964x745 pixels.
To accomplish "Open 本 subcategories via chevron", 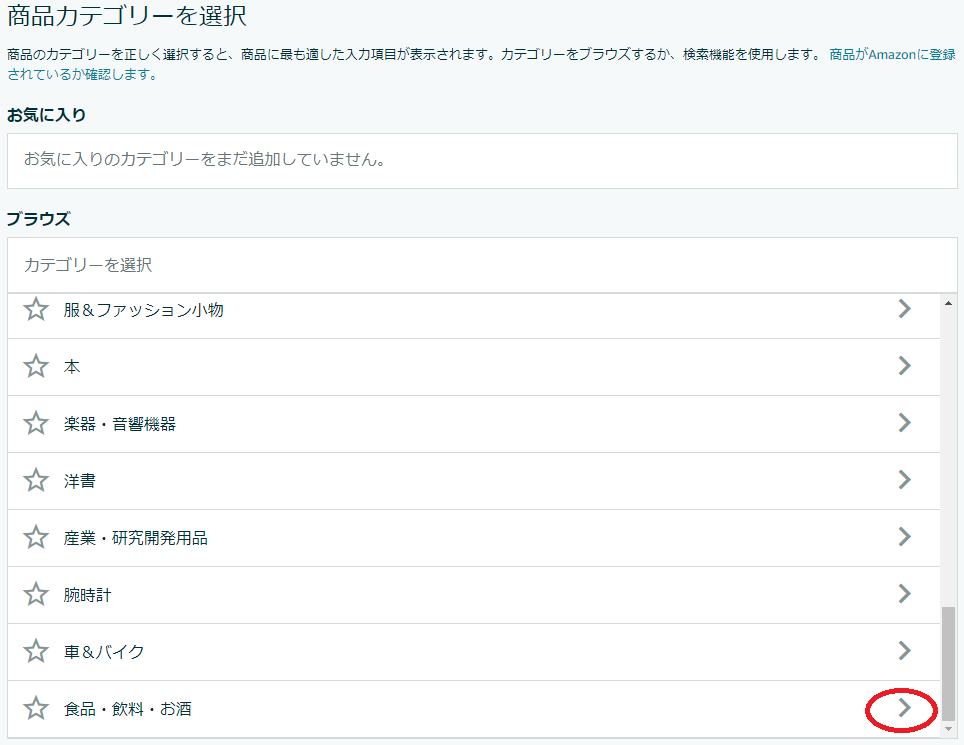I will pyautogui.click(x=904, y=366).
